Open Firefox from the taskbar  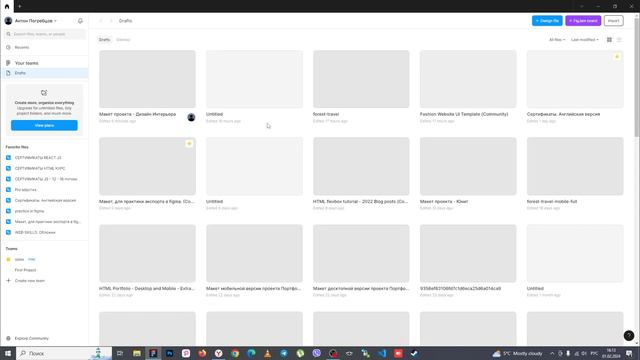202,353
